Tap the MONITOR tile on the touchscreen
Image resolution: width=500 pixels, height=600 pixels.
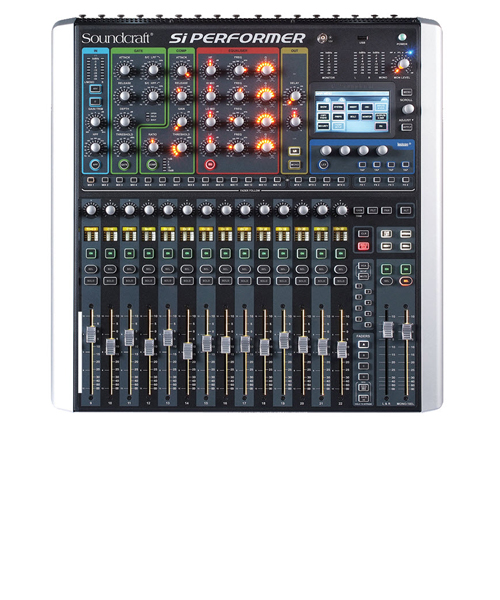click(x=367, y=116)
